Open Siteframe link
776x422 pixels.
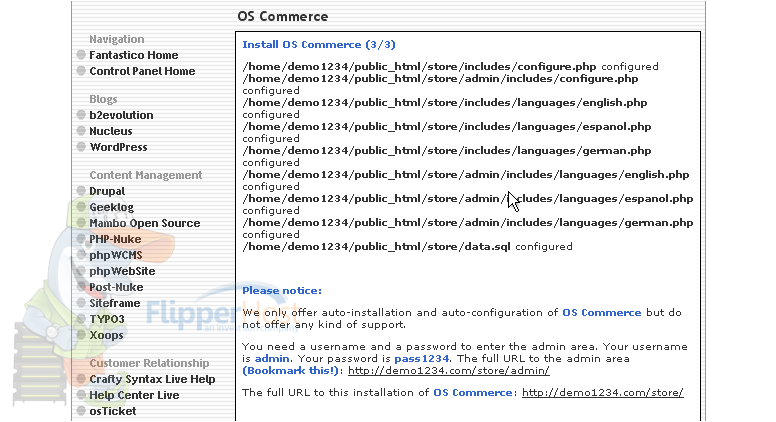coord(115,303)
